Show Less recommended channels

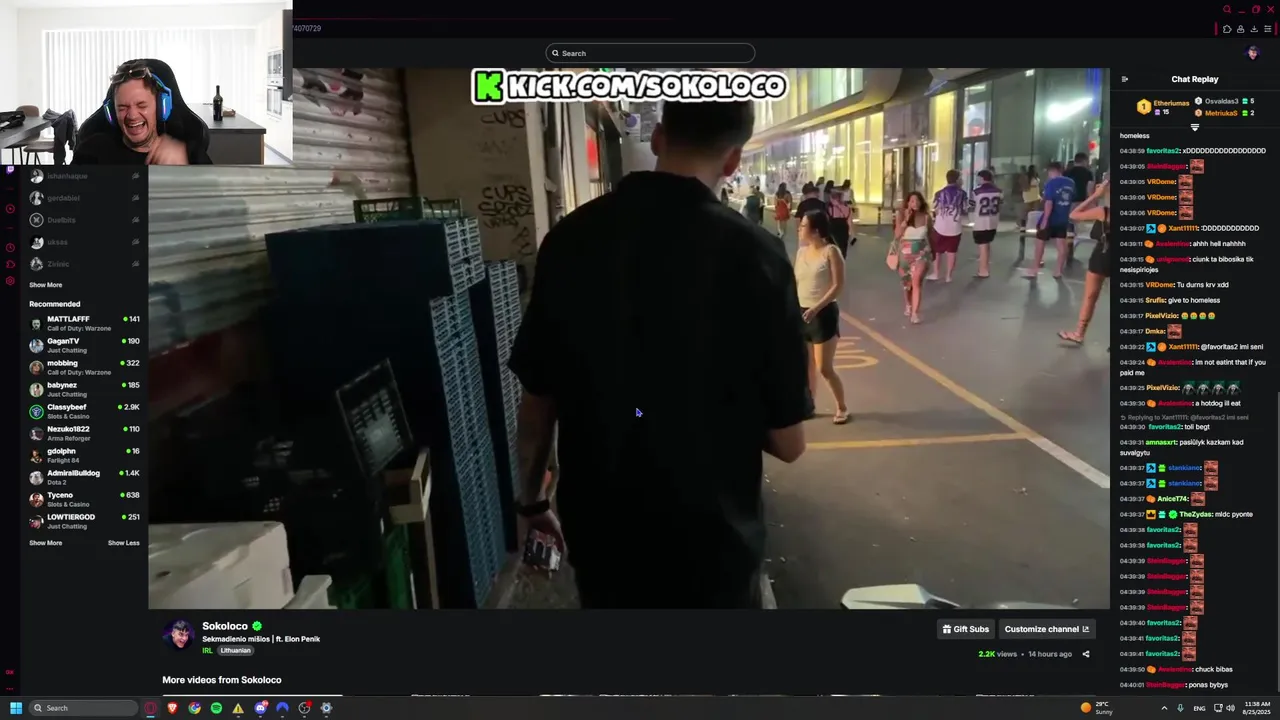point(124,543)
